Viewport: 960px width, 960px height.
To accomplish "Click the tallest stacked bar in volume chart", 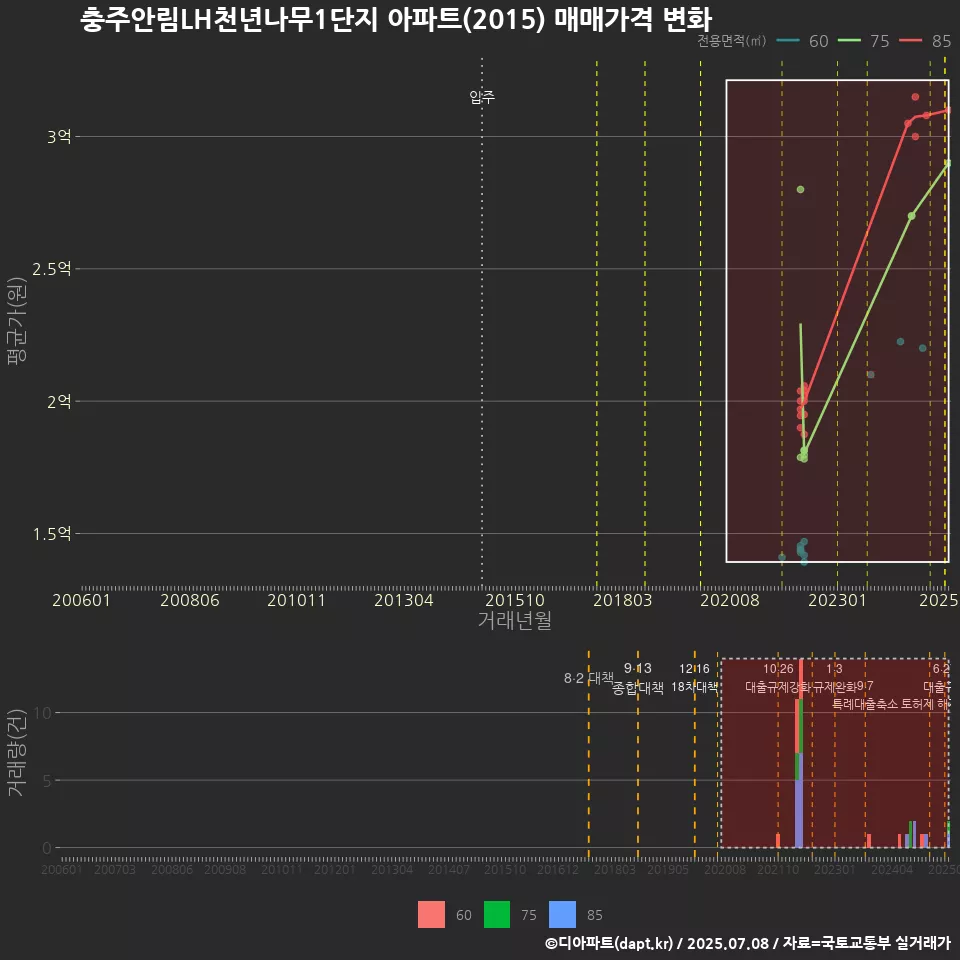I will coord(799,753).
